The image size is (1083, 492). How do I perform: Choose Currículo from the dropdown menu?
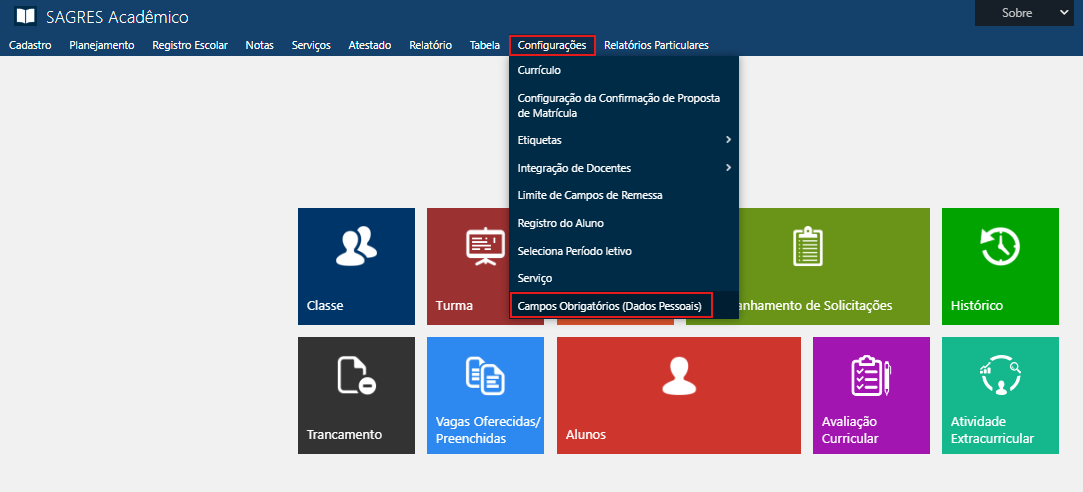click(539, 71)
